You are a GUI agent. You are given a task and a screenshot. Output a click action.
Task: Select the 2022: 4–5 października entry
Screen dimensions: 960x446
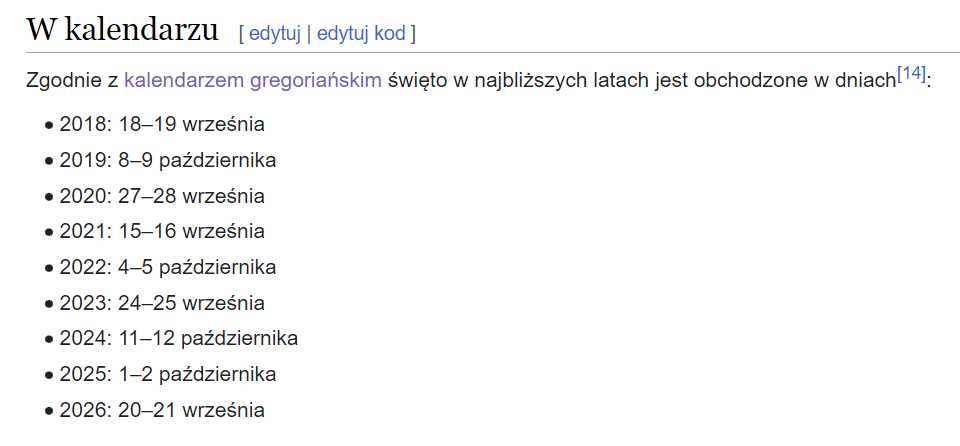(168, 267)
